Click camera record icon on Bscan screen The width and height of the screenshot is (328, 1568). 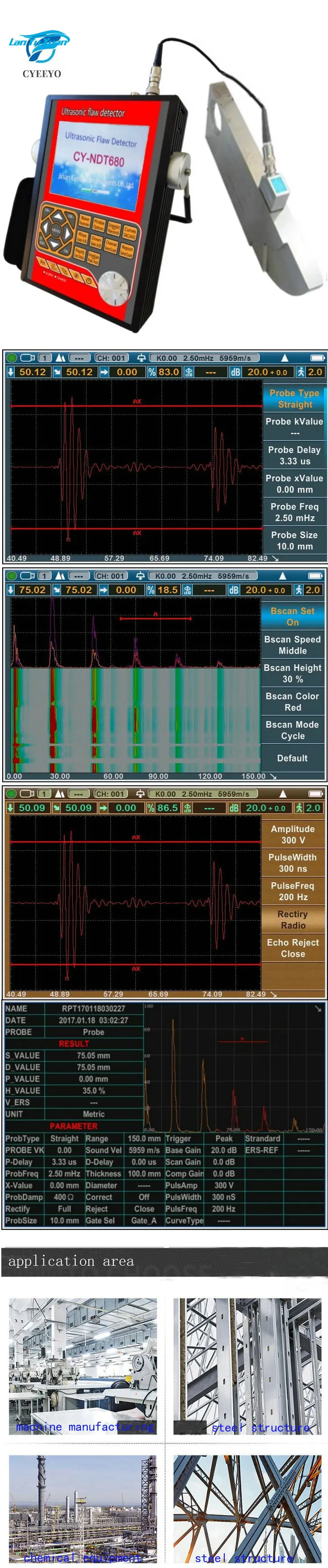[28, 576]
